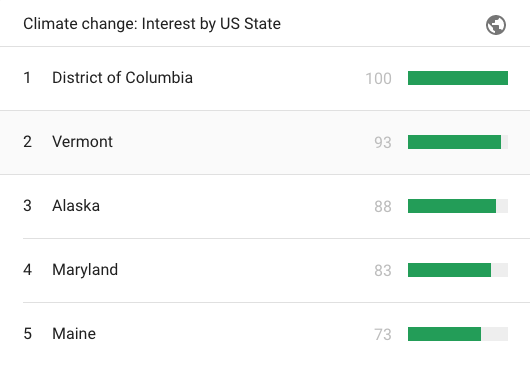Select the Maine state name
The image size is (530, 366).
74,334
